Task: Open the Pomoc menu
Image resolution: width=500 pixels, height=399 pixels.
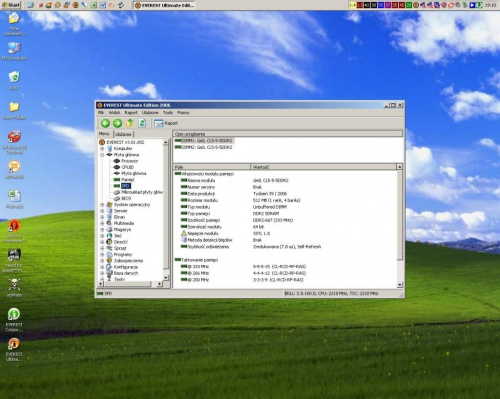Action: coord(183,113)
